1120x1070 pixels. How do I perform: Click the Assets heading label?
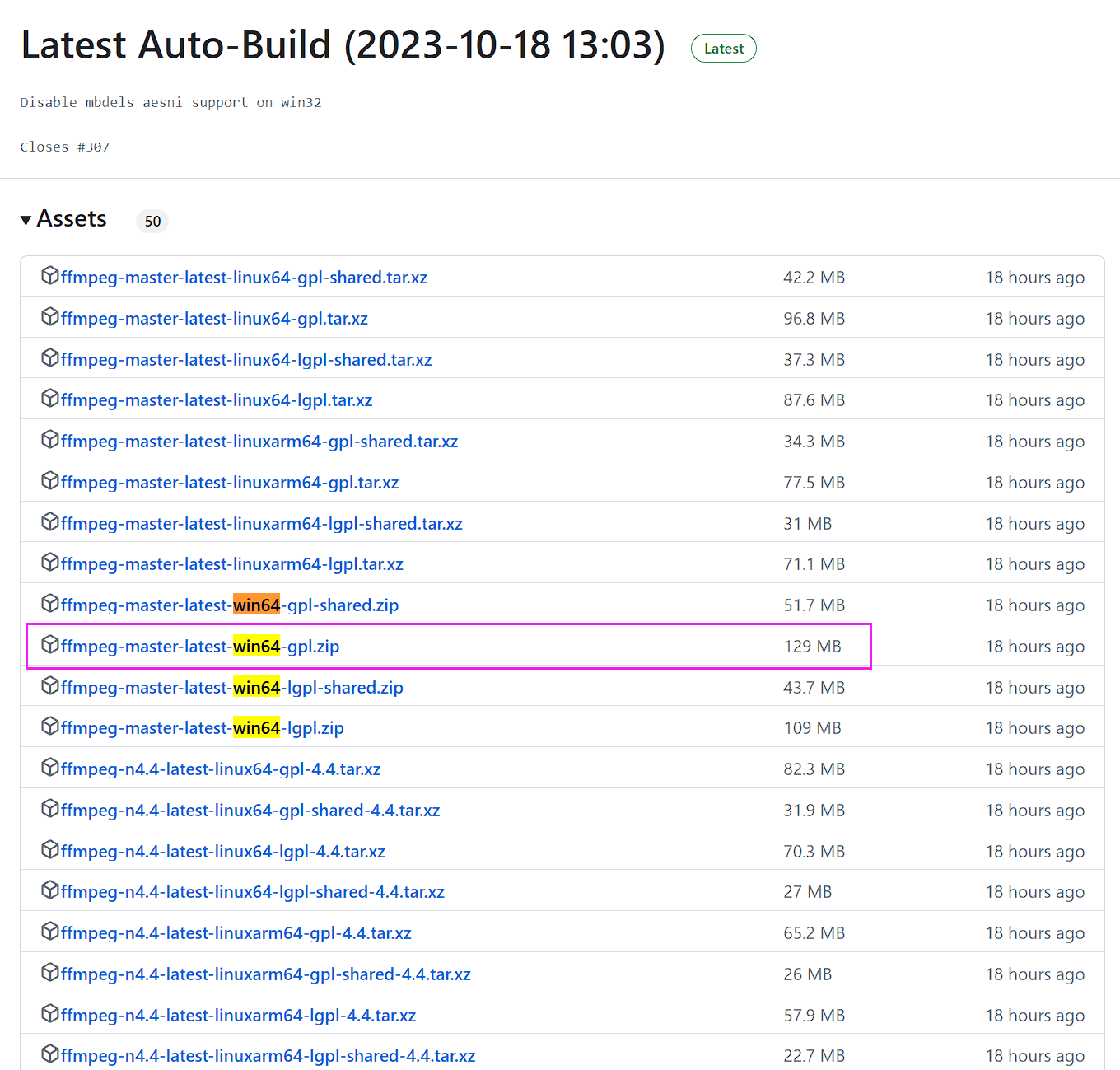(x=72, y=218)
